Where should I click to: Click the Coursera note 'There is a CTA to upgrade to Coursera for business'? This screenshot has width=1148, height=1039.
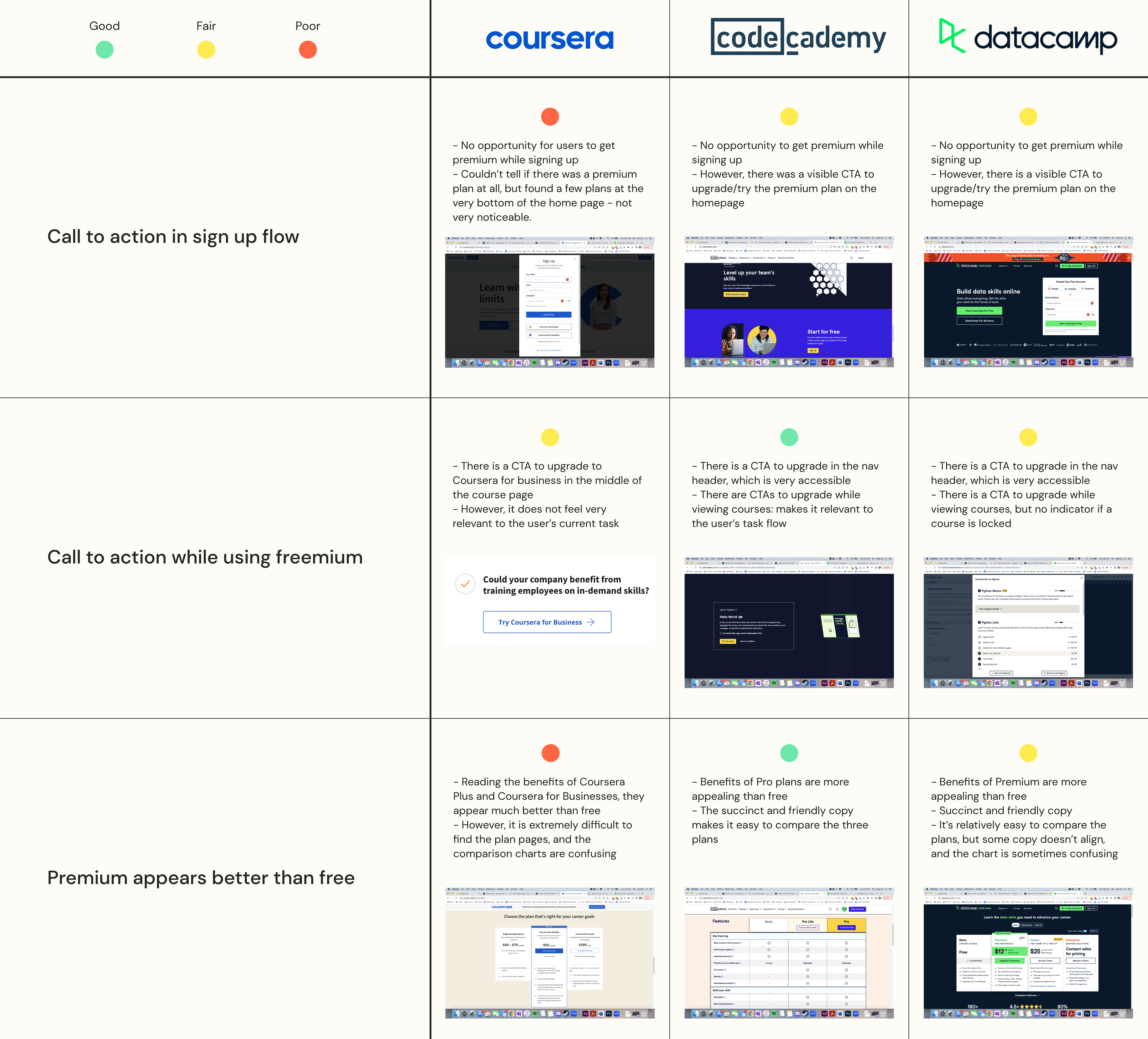(547, 480)
